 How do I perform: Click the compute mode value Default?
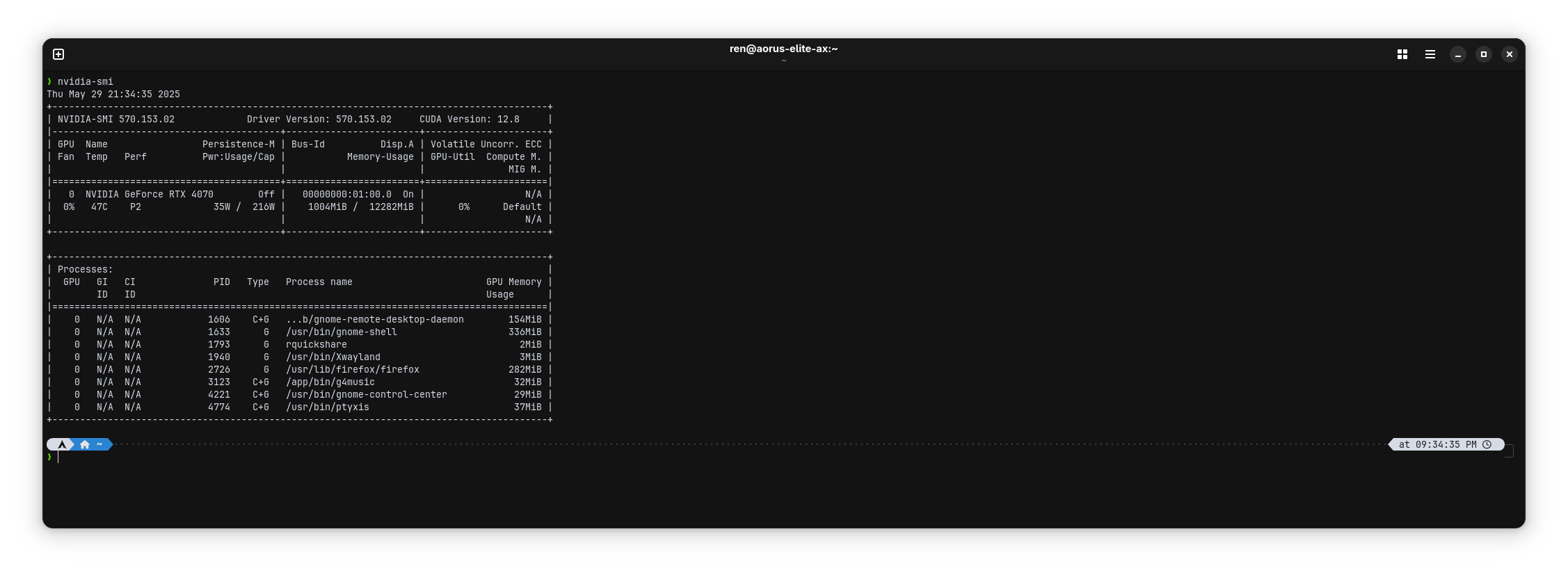click(522, 206)
